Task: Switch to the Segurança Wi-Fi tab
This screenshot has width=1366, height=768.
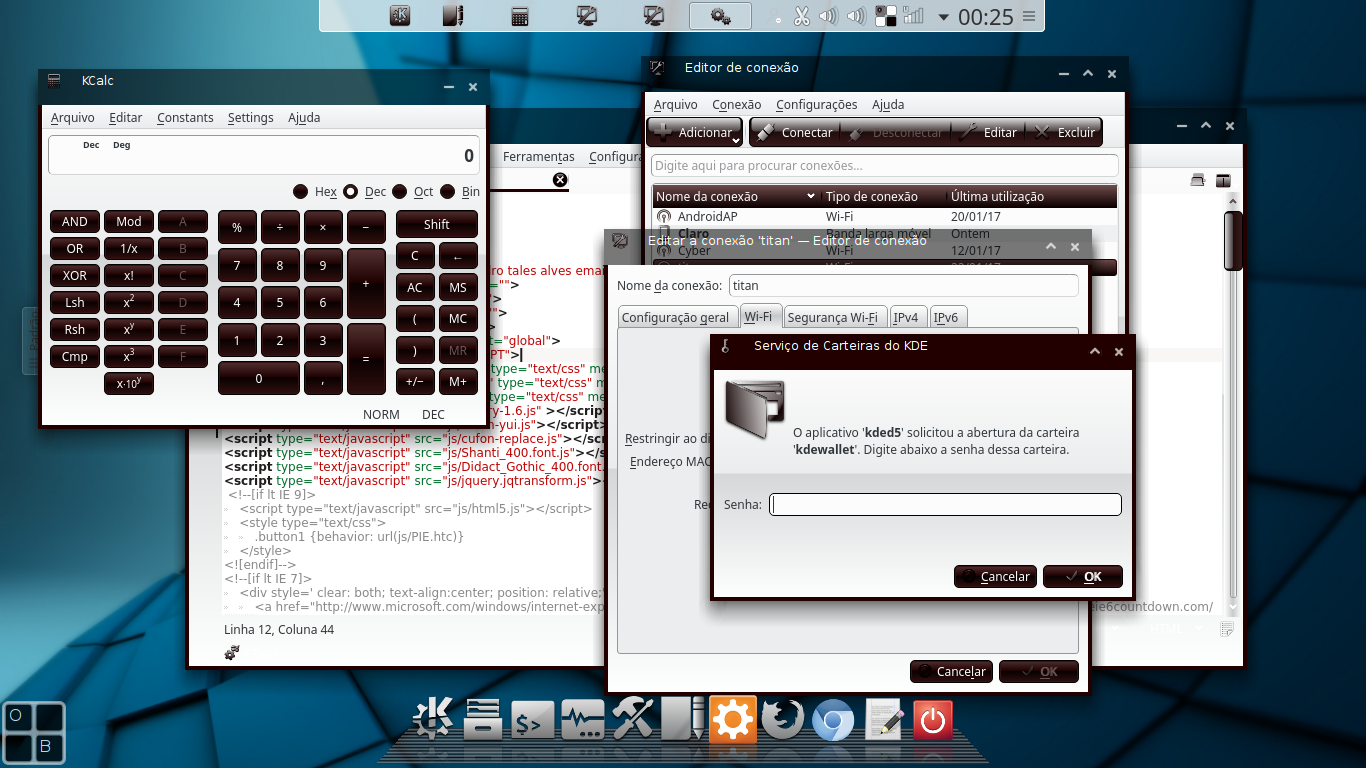Action: click(x=832, y=317)
